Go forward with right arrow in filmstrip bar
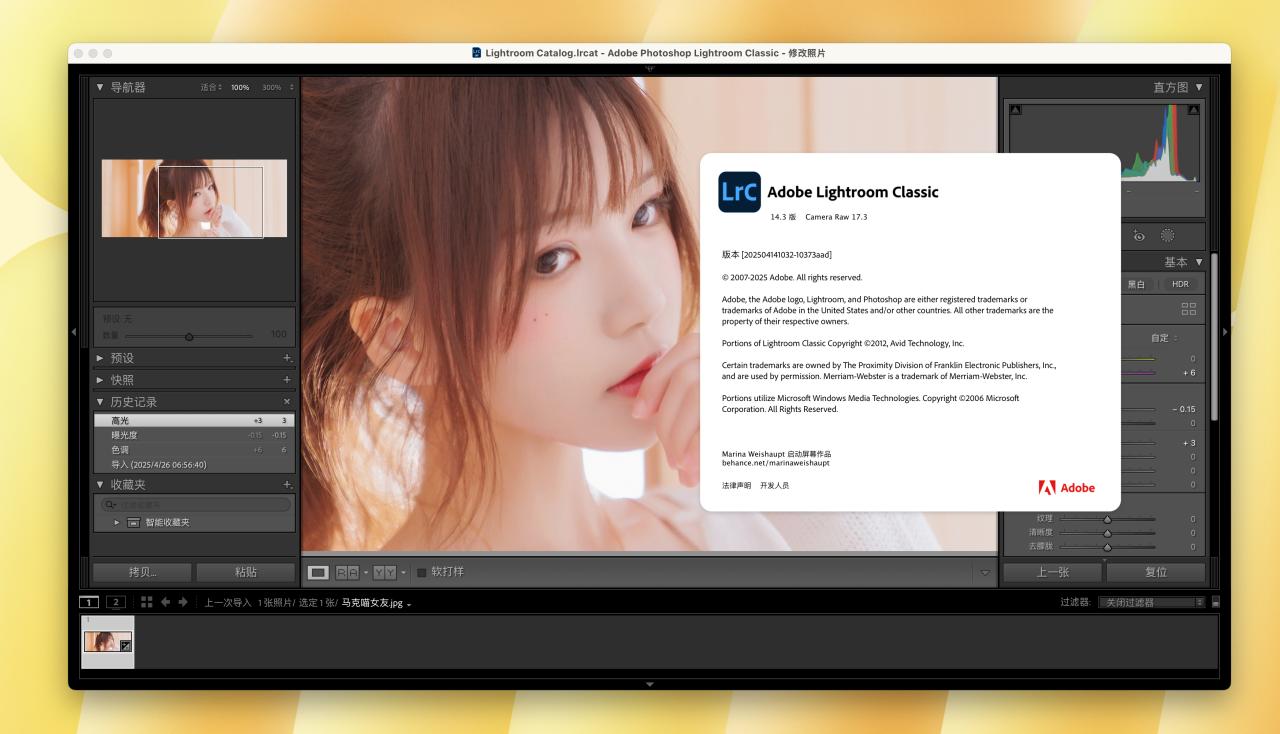This screenshot has height=734, width=1280. click(183, 602)
